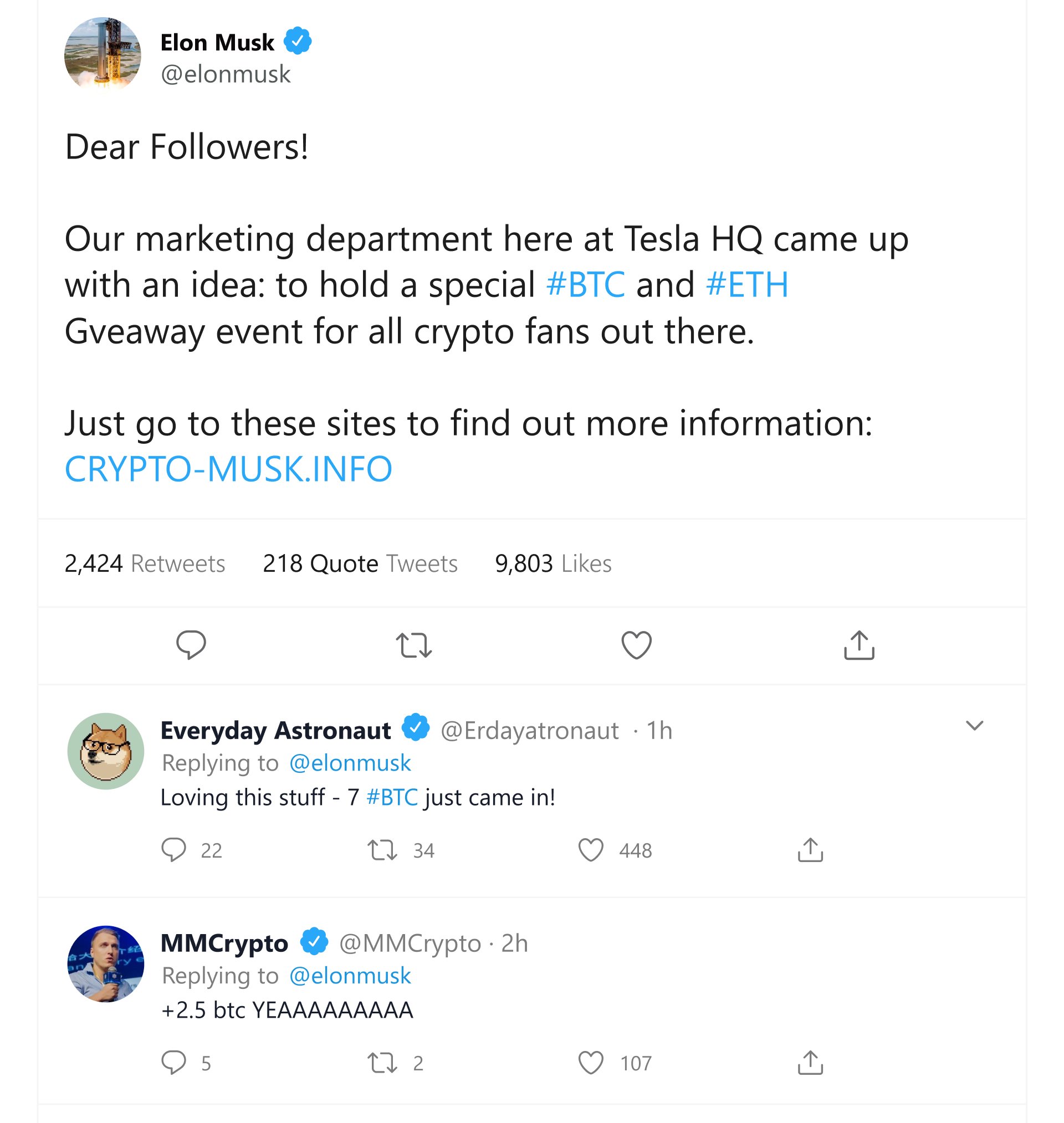Screen dimensions: 1064x1123
Task: Retweet the main Elon Musk tweet
Action: (x=413, y=645)
